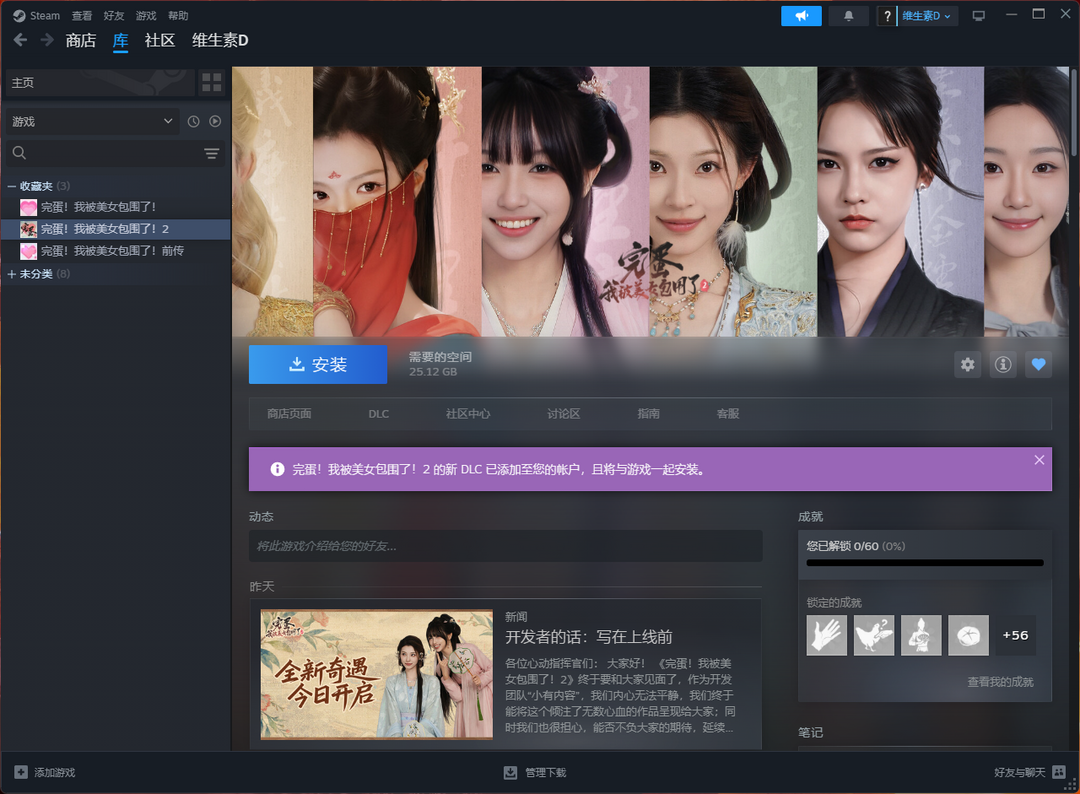This screenshot has height=794, width=1080.
Task: Sort library by recent activity clock icon
Action: click(x=194, y=121)
